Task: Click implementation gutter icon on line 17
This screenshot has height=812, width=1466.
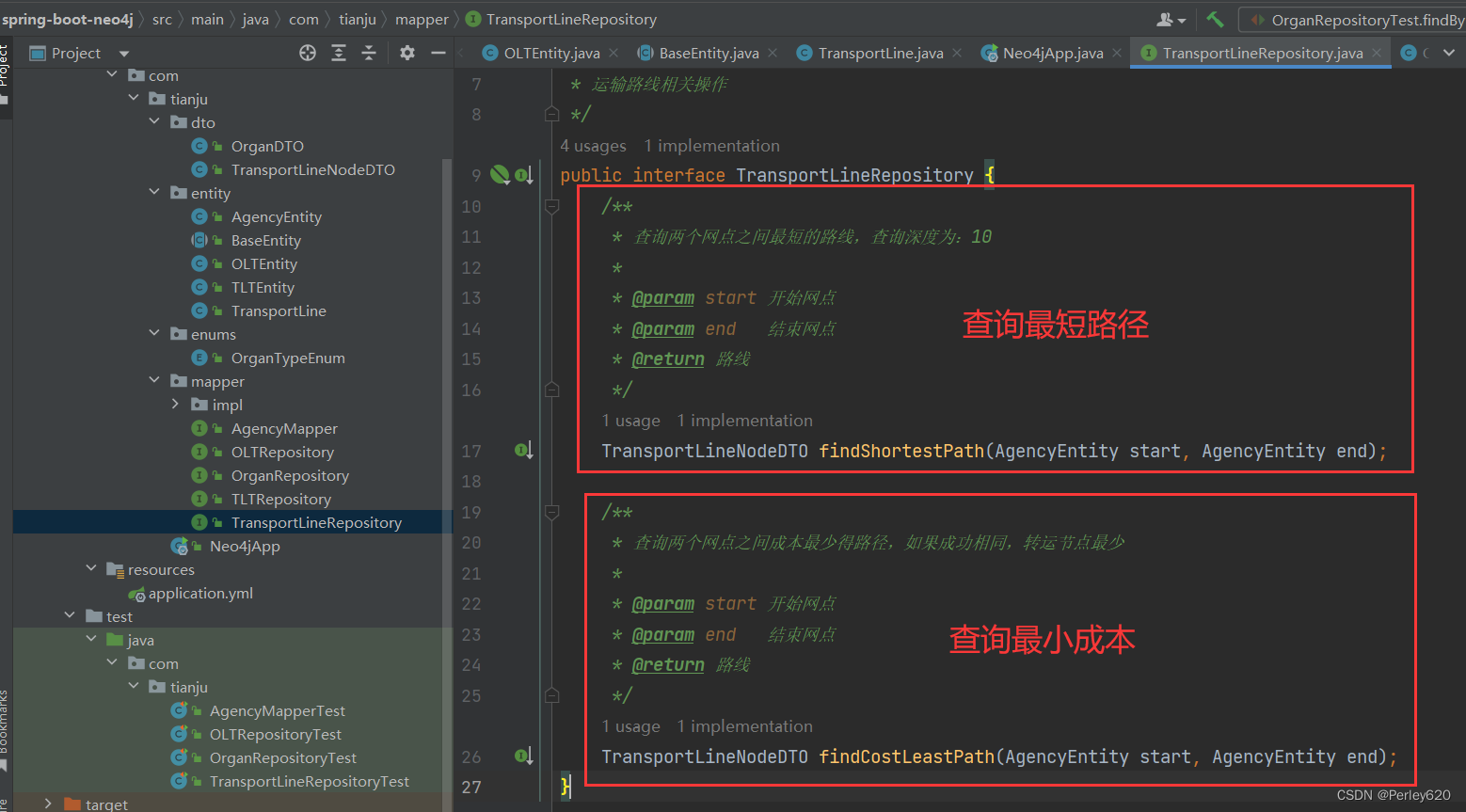Action: 524,451
